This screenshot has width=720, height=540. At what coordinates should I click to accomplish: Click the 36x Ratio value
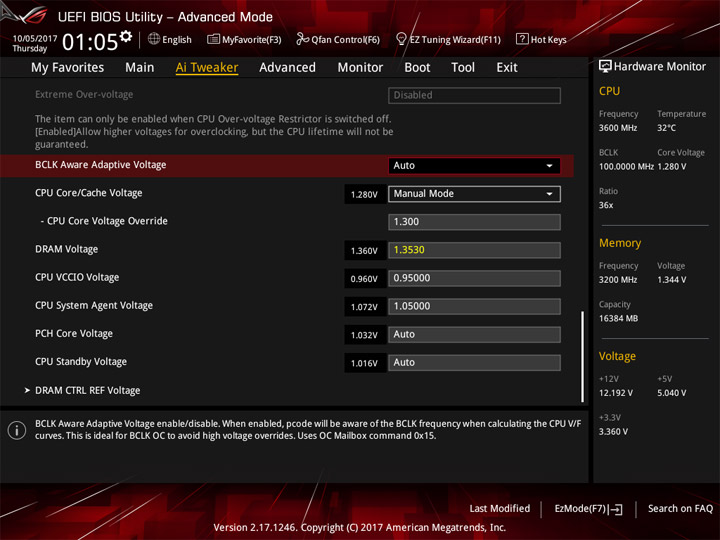pyautogui.click(x=606, y=205)
